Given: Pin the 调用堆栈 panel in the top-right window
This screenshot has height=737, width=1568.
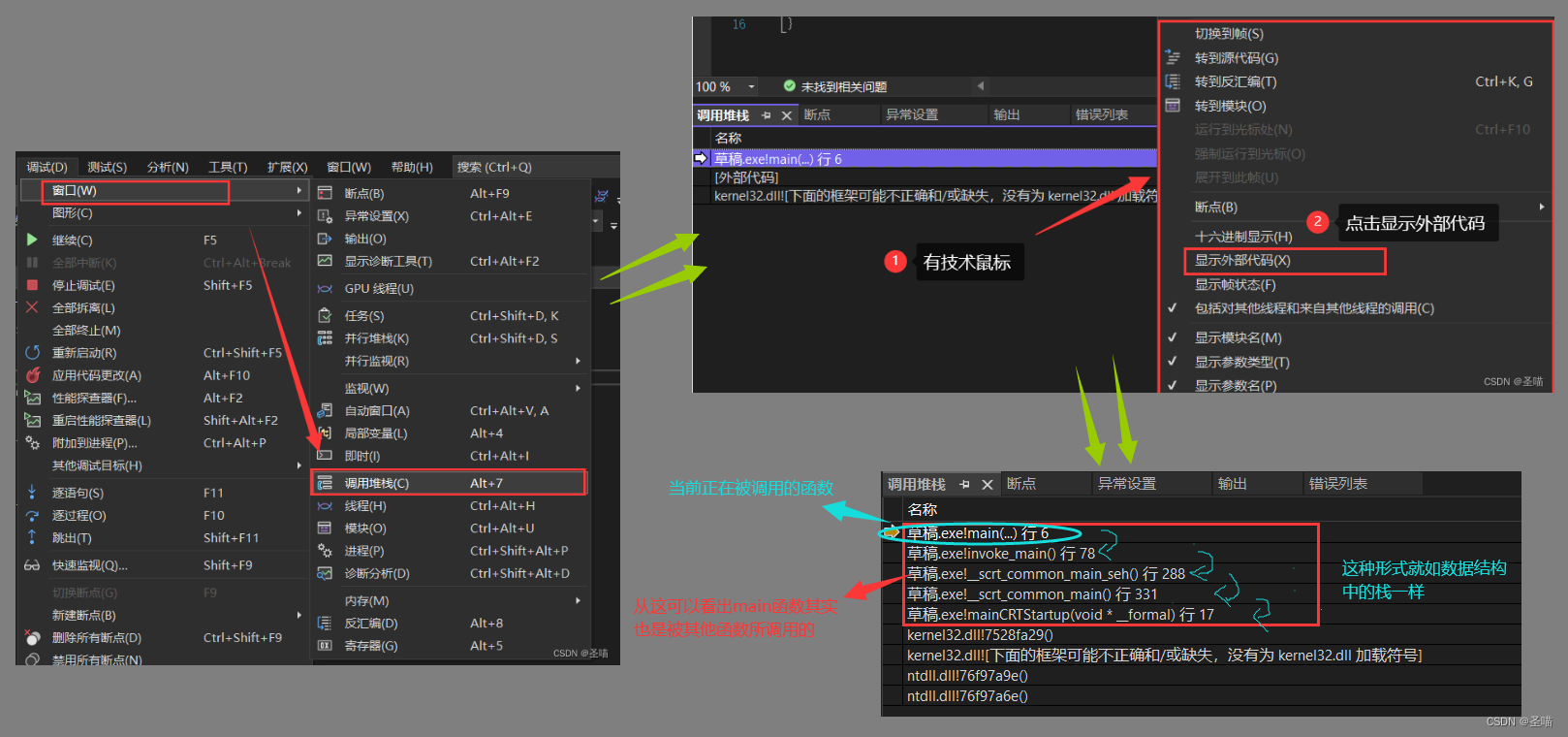Looking at the screenshot, I should click(x=767, y=115).
